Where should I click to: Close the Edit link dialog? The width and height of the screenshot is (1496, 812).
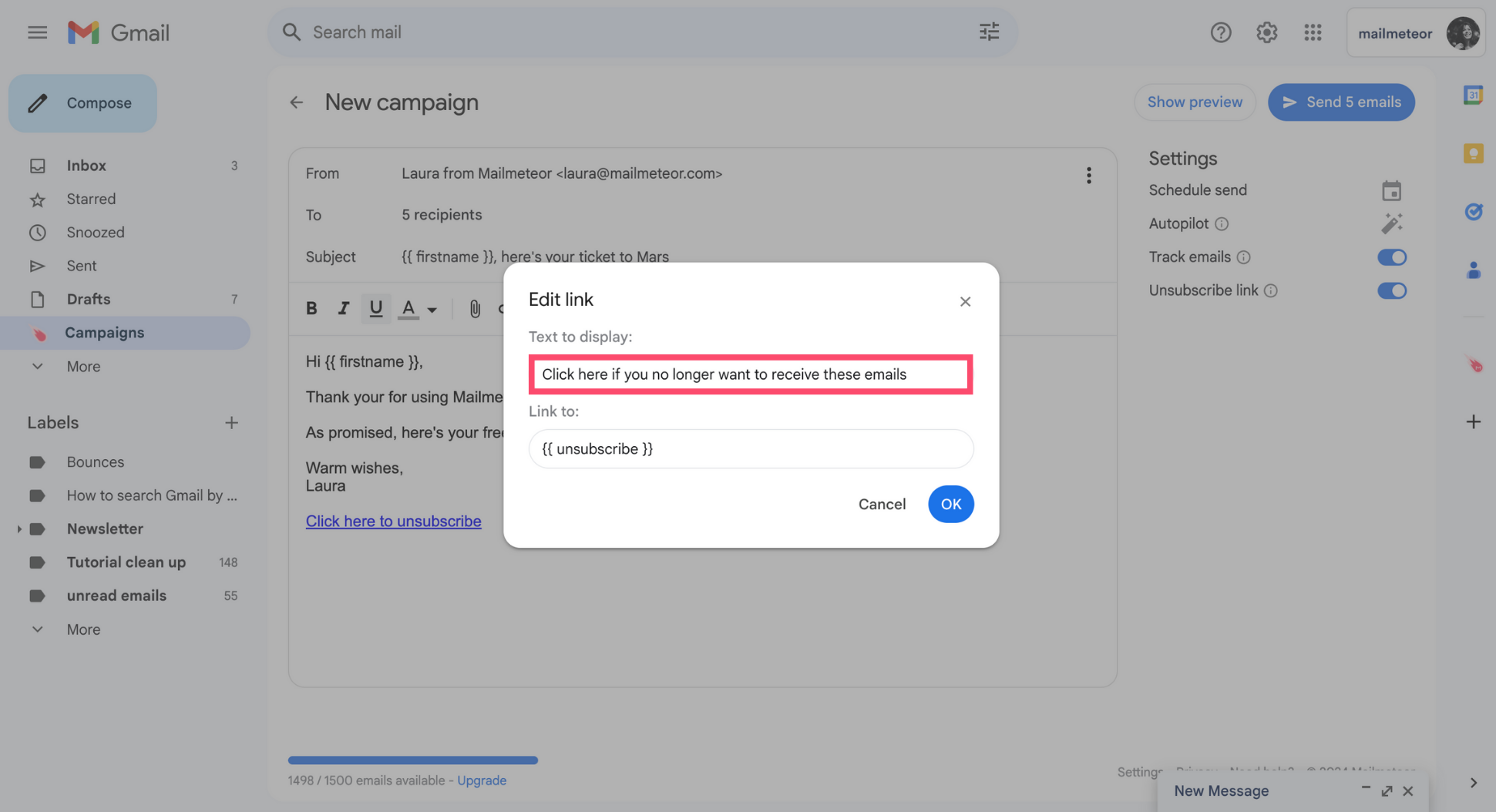click(x=965, y=301)
